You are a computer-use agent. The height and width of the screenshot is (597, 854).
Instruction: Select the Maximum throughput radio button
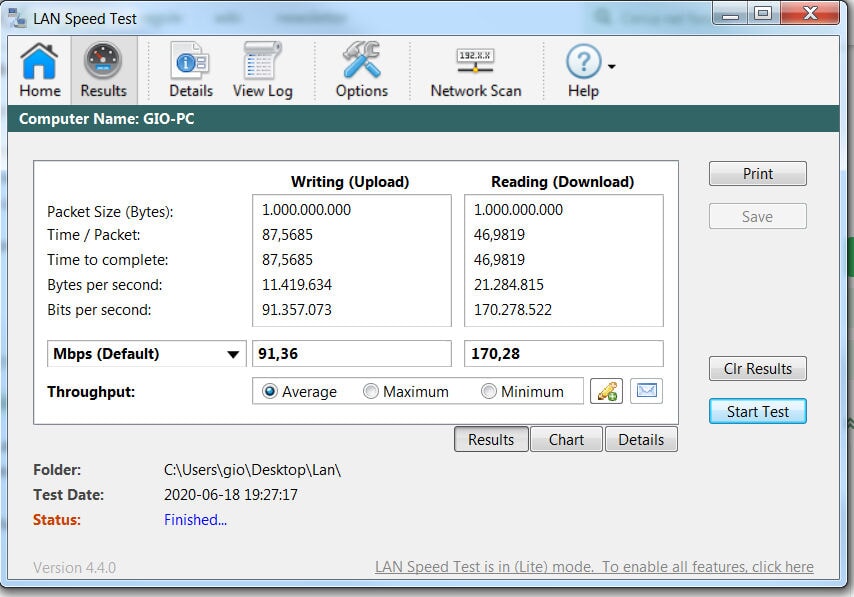[x=371, y=391]
